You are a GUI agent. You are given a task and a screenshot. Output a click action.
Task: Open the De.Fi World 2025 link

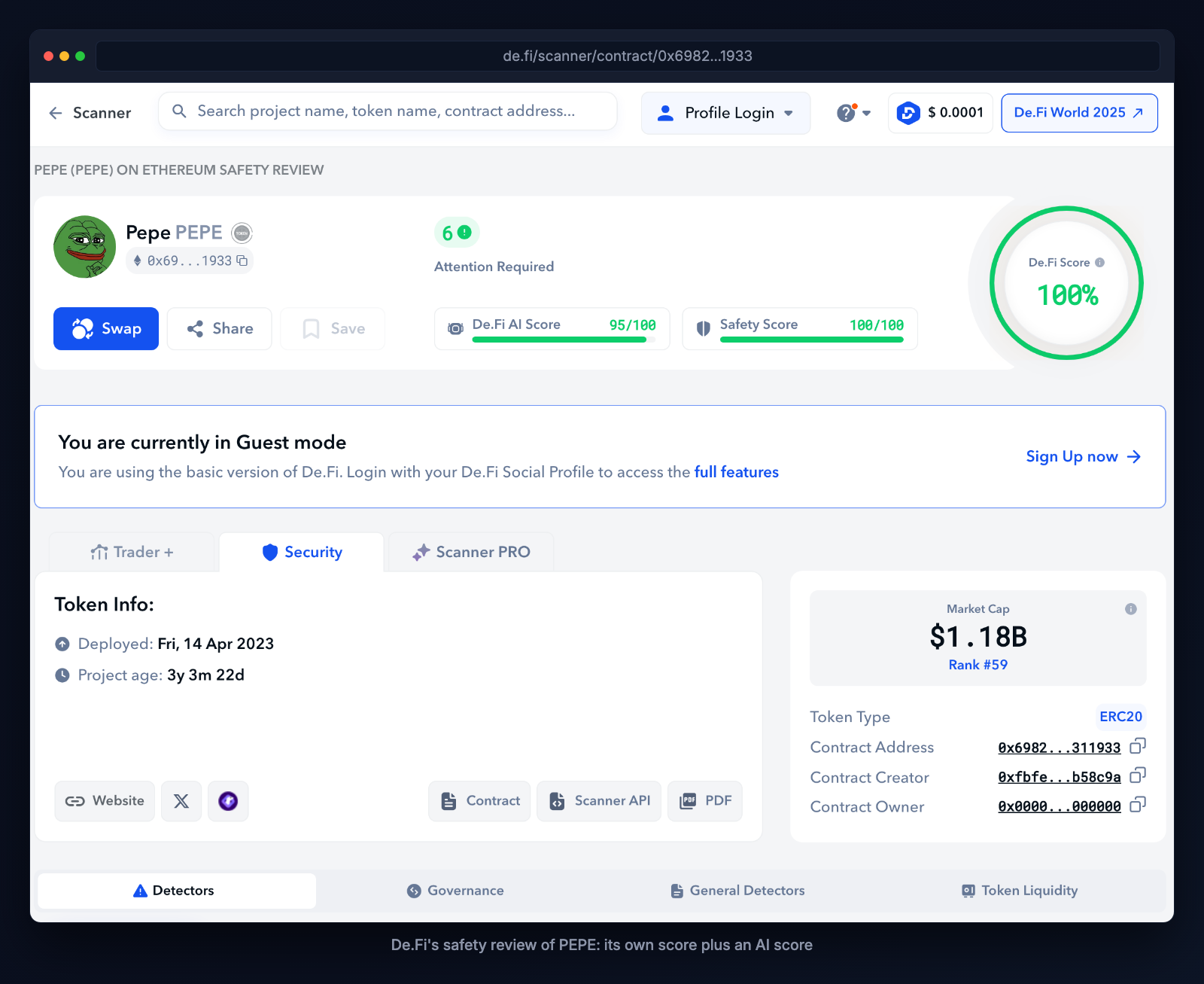click(1079, 113)
